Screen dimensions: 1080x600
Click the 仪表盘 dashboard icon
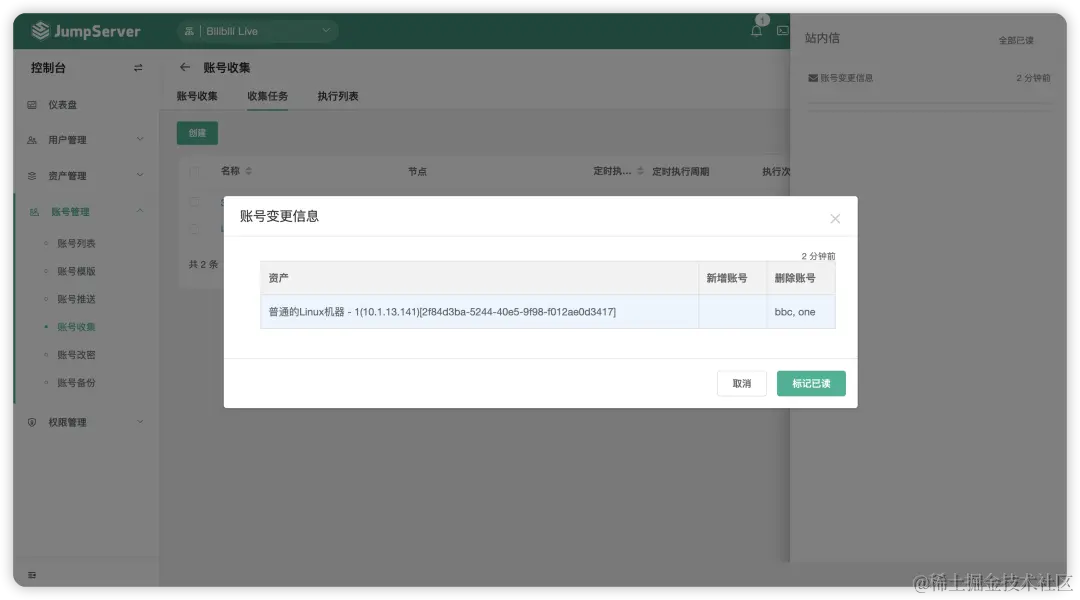32,105
